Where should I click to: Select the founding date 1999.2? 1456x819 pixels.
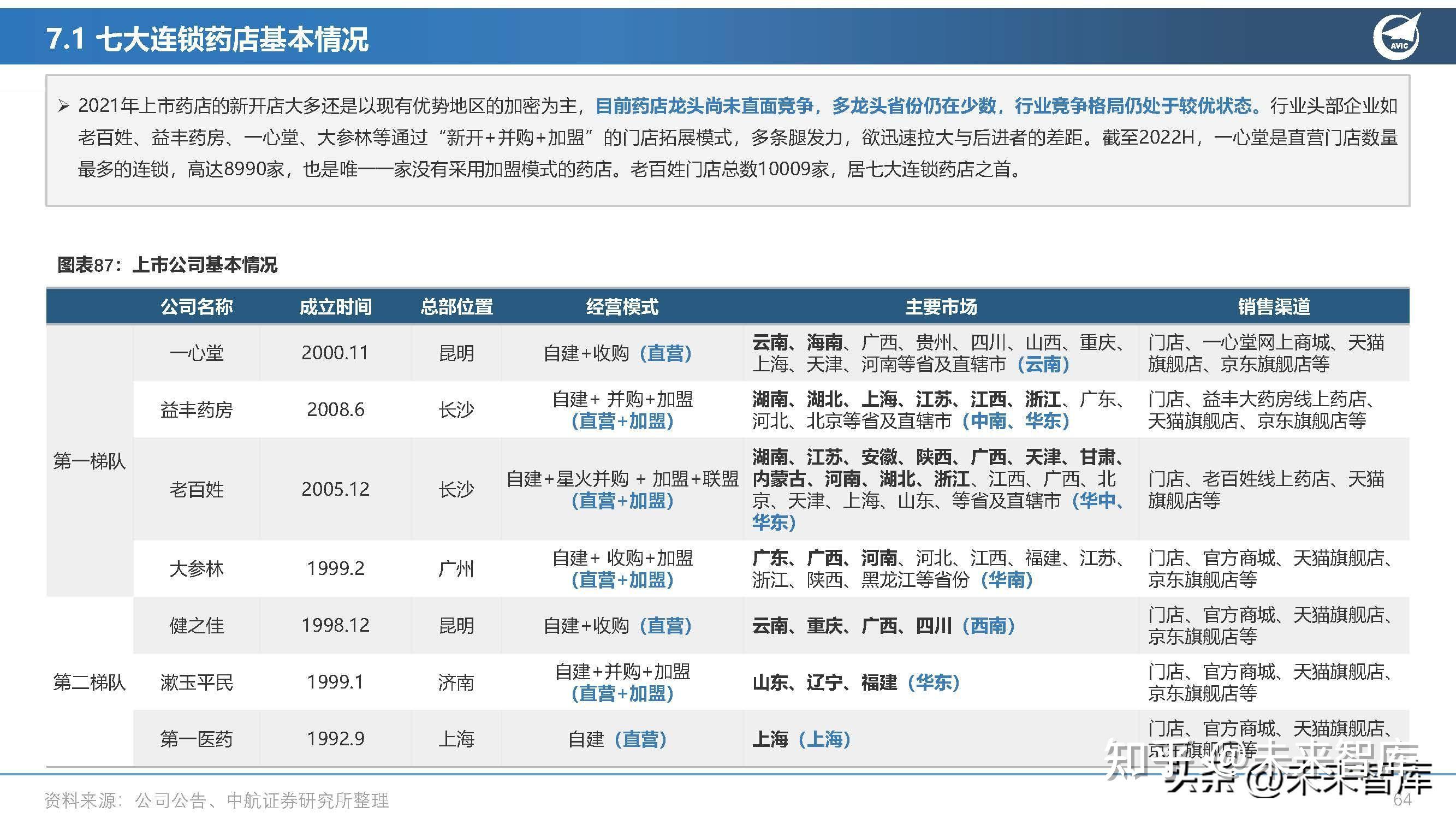point(336,568)
